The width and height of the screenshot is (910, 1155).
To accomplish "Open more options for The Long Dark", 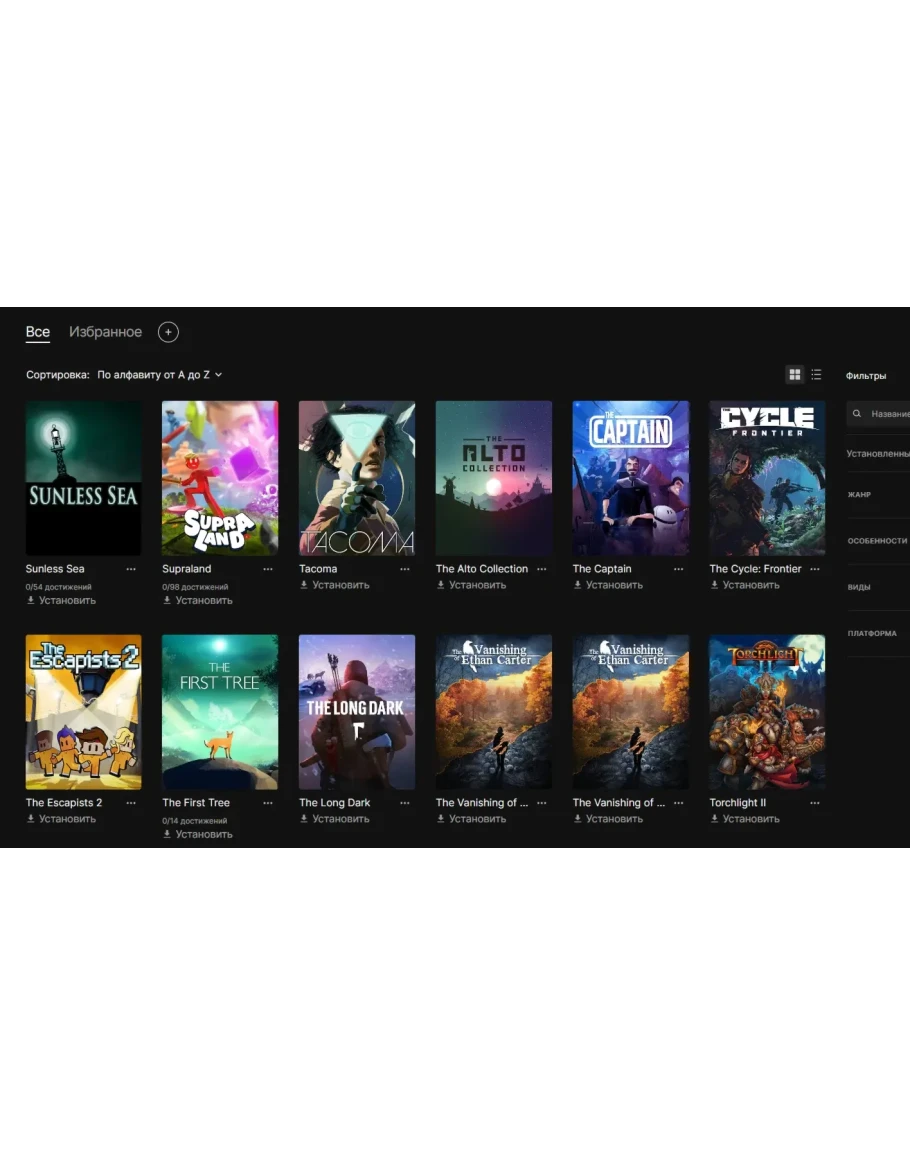I will coord(405,803).
